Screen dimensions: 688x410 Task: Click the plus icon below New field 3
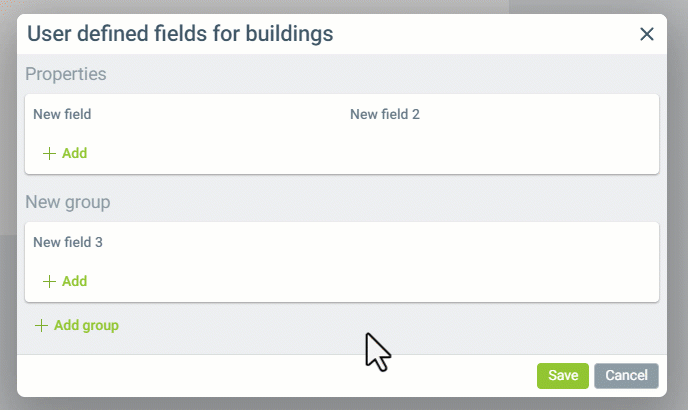(49, 281)
